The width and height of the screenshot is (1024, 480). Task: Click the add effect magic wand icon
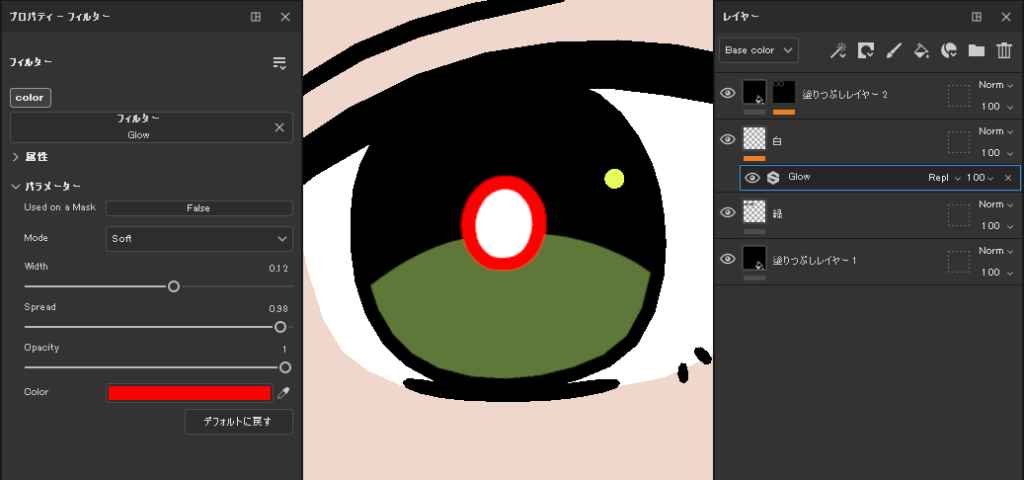(840, 50)
